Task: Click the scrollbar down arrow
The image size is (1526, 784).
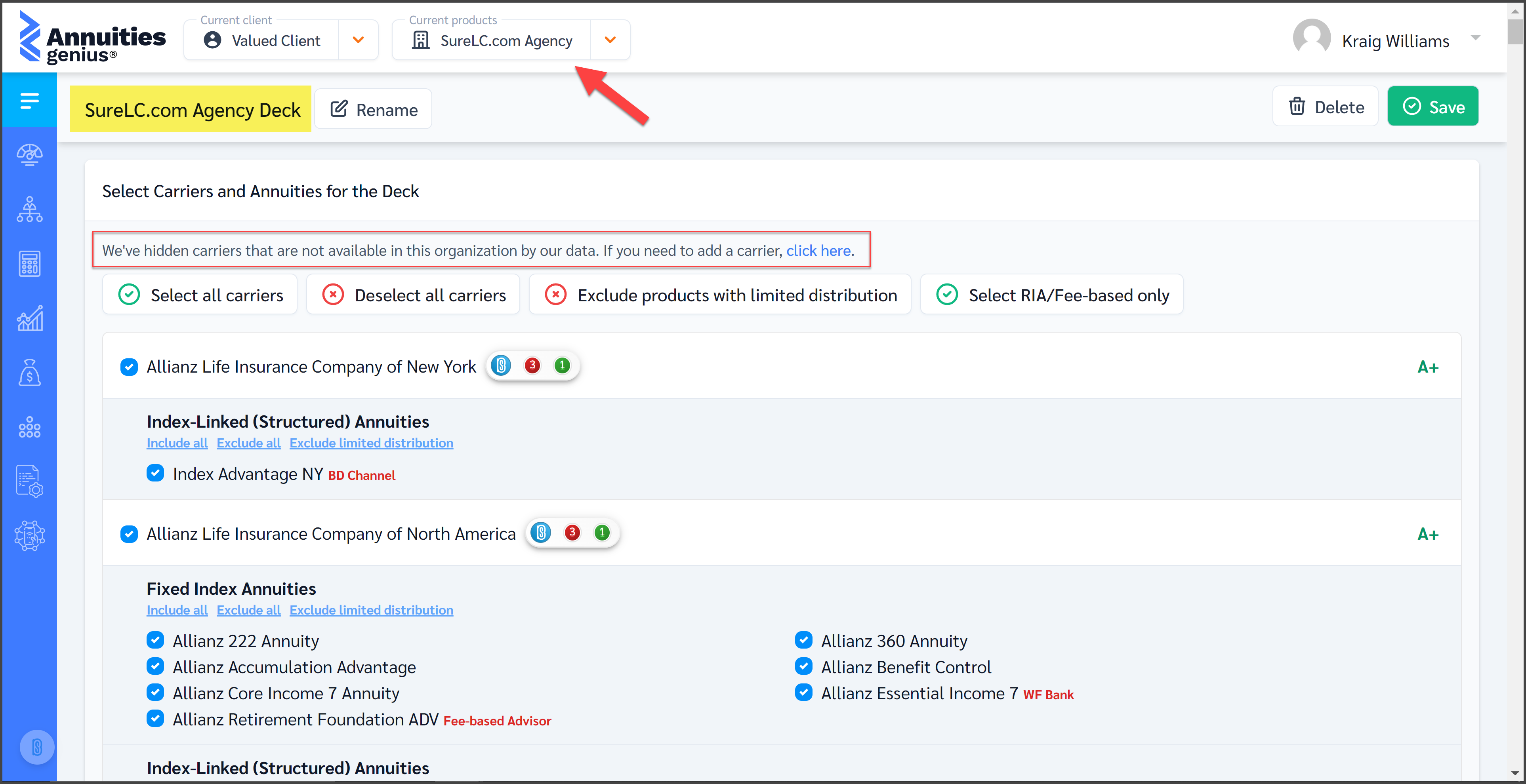Action: tap(1515, 773)
